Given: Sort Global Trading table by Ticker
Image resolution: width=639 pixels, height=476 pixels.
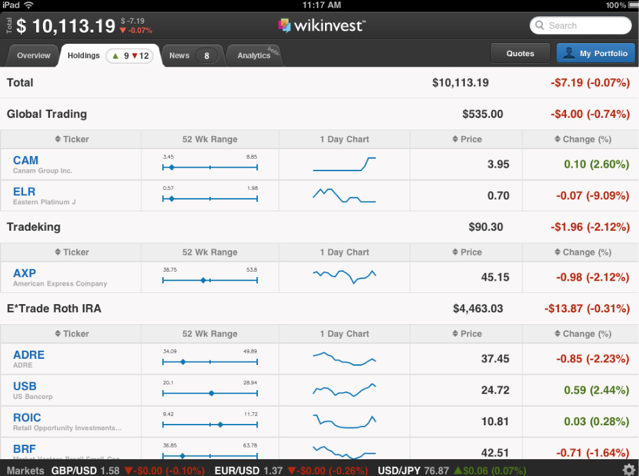Looking at the screenshot, I should (72, 139).
